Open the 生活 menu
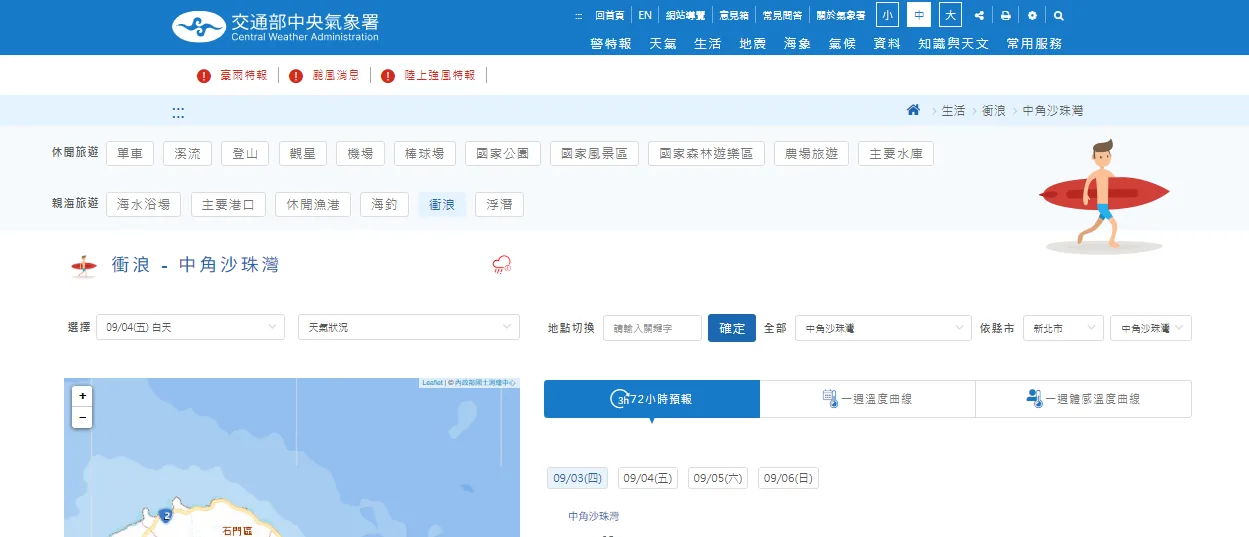1249x537 pixels. coord(708,44)
